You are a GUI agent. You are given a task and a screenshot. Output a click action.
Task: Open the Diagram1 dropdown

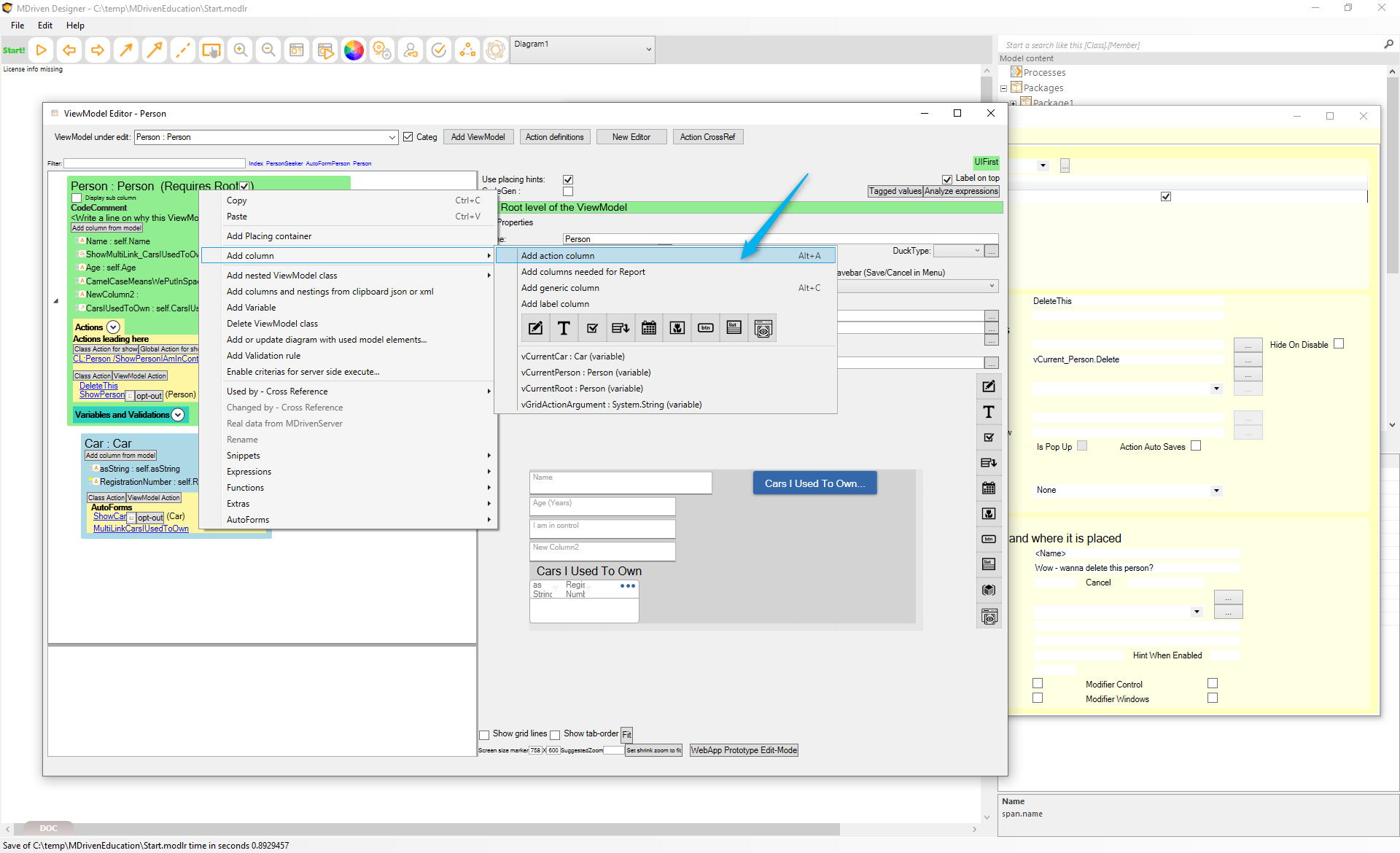[x=648, y=50]
